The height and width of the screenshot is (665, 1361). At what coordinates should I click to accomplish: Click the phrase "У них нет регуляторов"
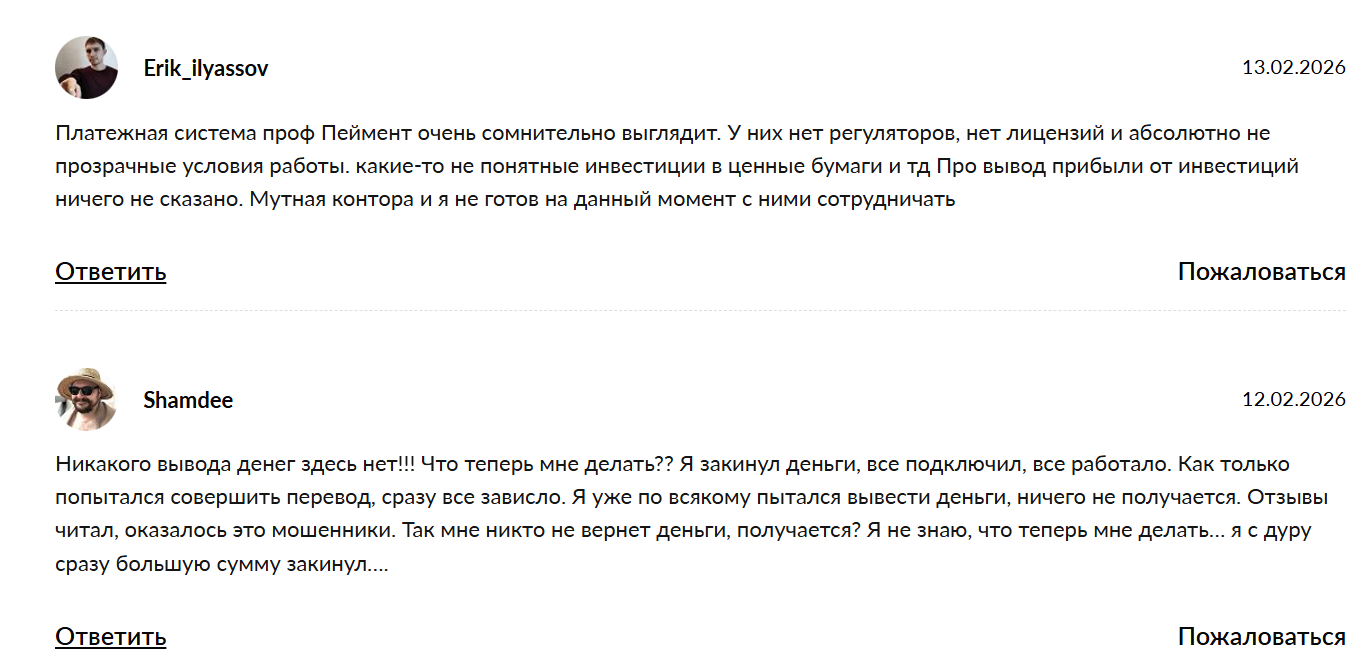coord(857,133)
